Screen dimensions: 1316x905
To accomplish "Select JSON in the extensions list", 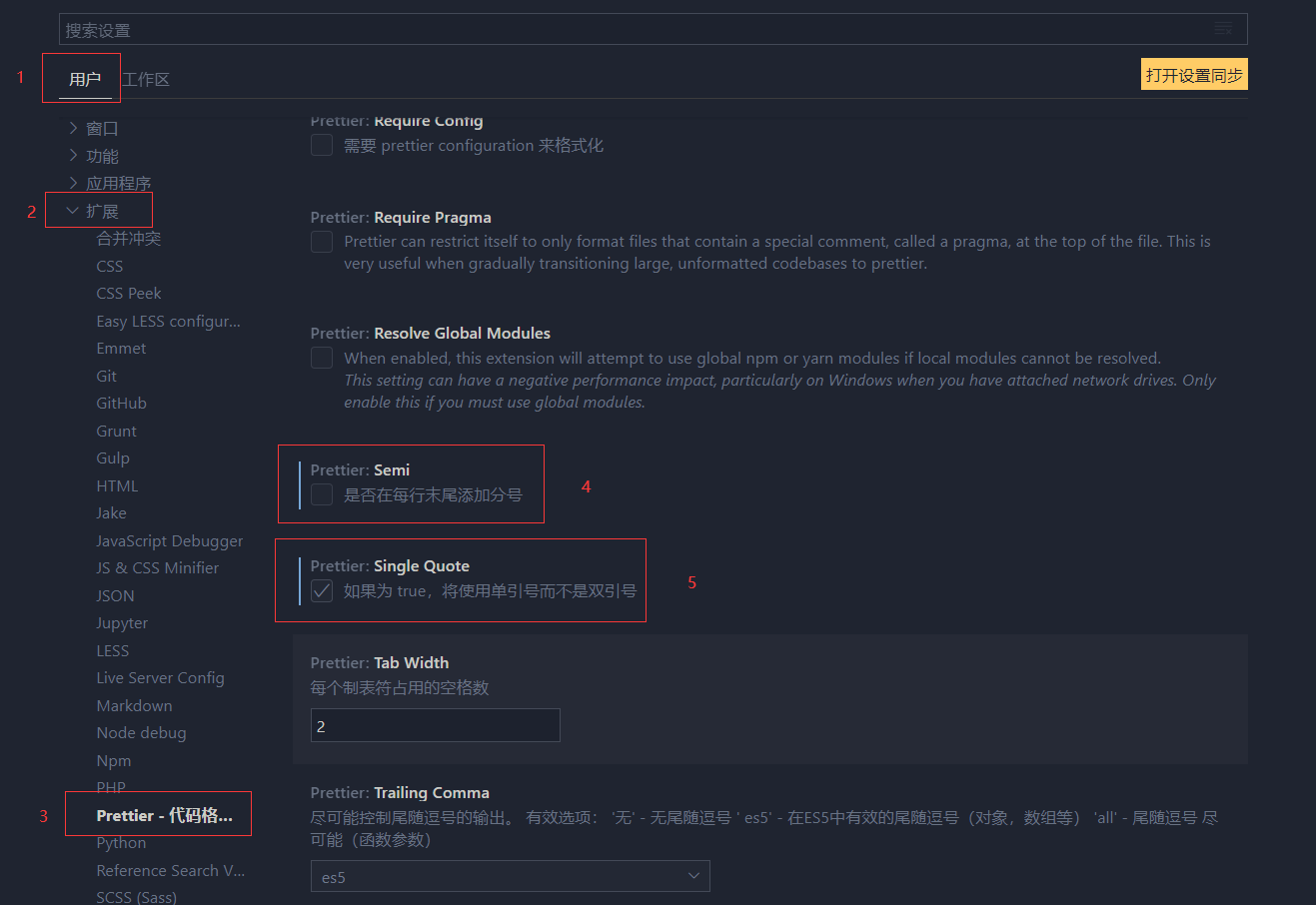I will pos(115,595).
